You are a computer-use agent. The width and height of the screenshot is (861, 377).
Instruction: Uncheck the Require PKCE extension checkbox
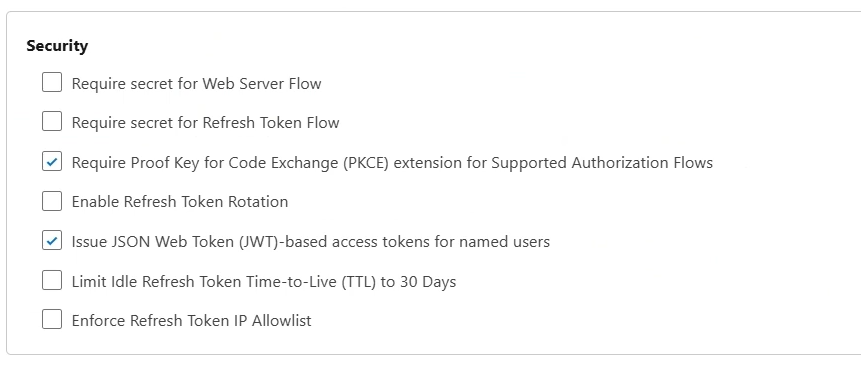pyautogui.click(x=52, y=162)
